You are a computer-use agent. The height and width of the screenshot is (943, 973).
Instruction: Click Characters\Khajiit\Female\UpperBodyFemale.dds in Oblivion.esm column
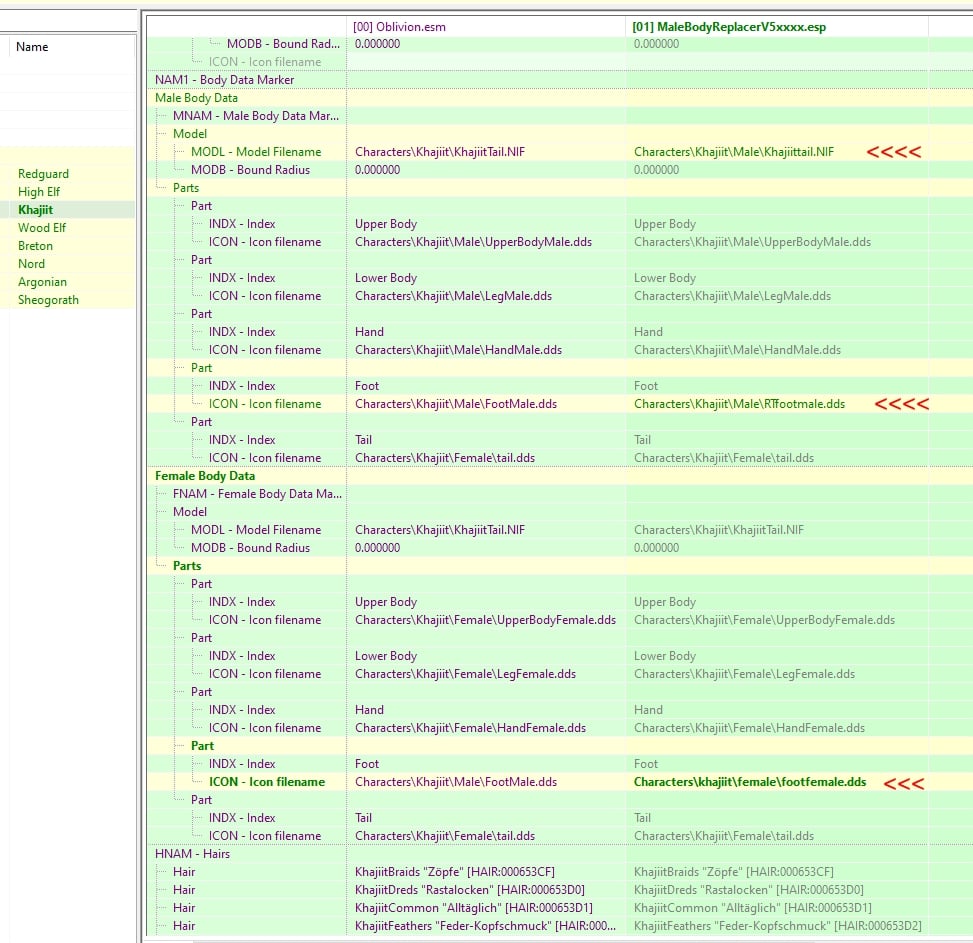pyautogui.click(x=485, y=620)
